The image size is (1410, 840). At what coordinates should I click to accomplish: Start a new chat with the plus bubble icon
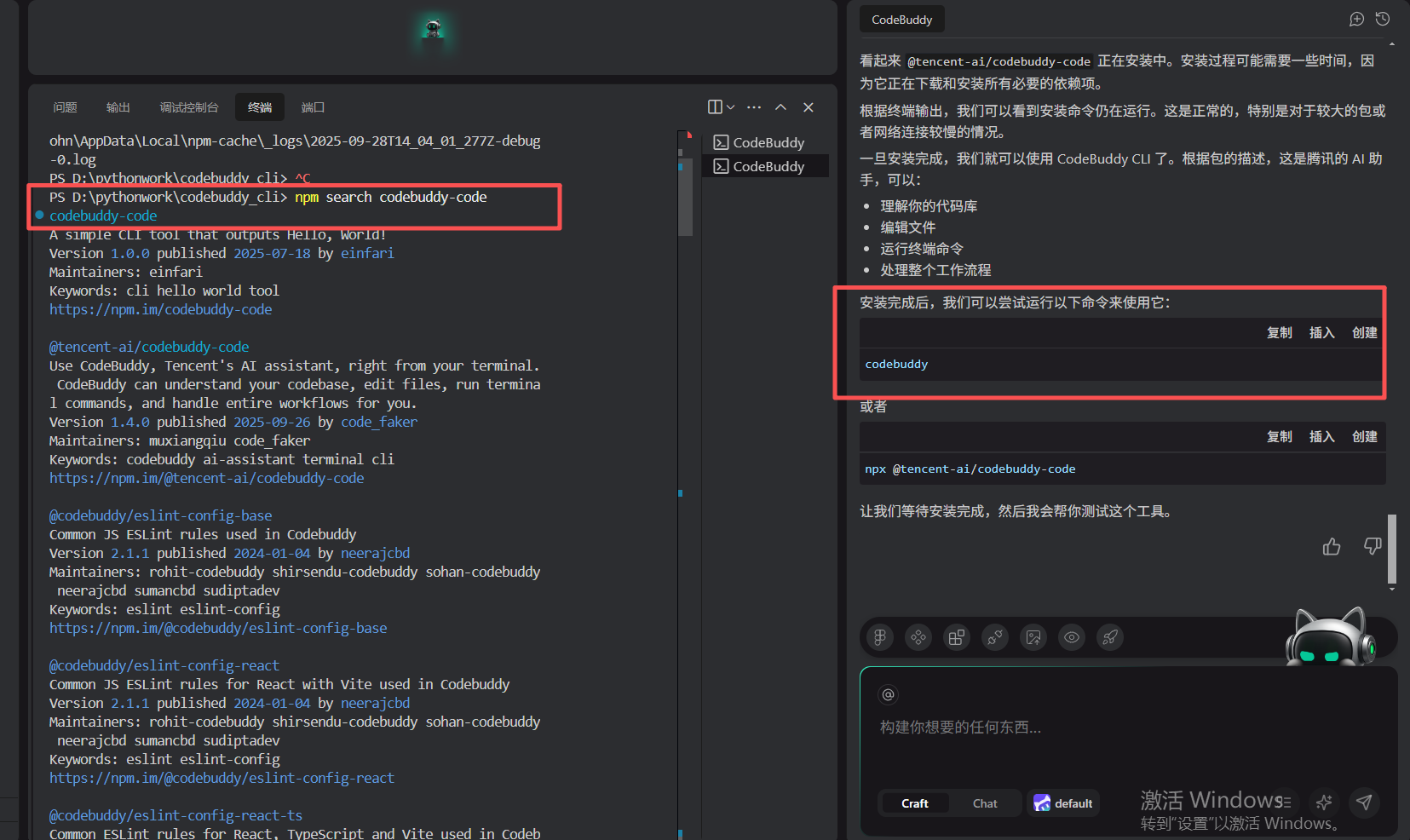pyautogui.click(x=1357, y=19)
